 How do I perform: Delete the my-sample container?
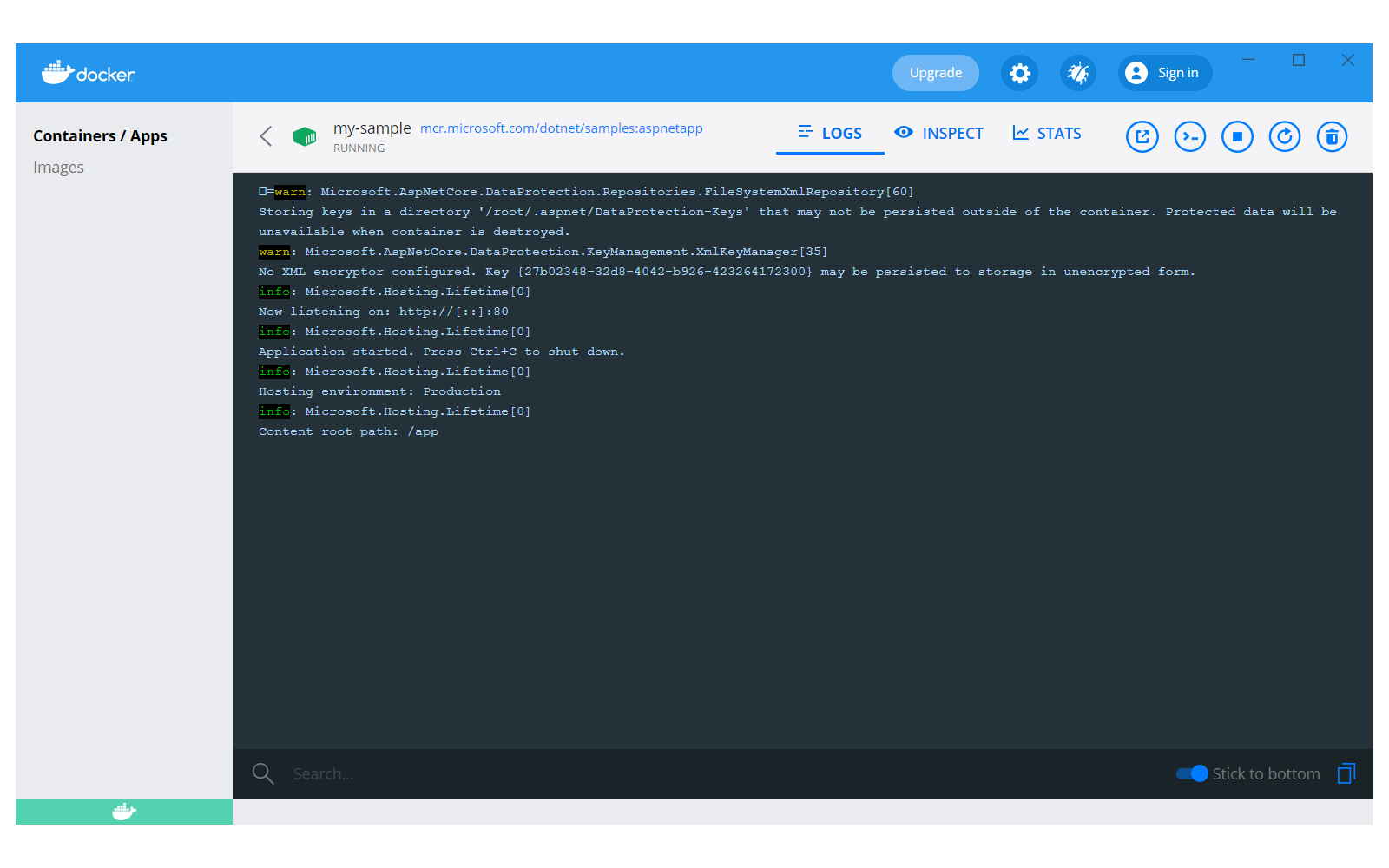pos(1332,136)
